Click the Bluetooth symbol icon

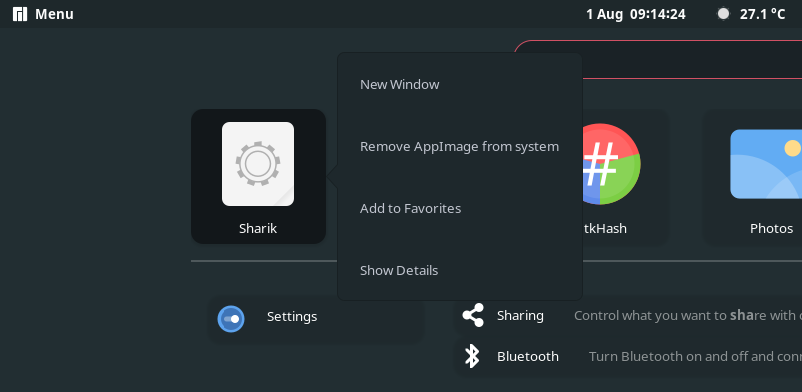coord(472,356)
